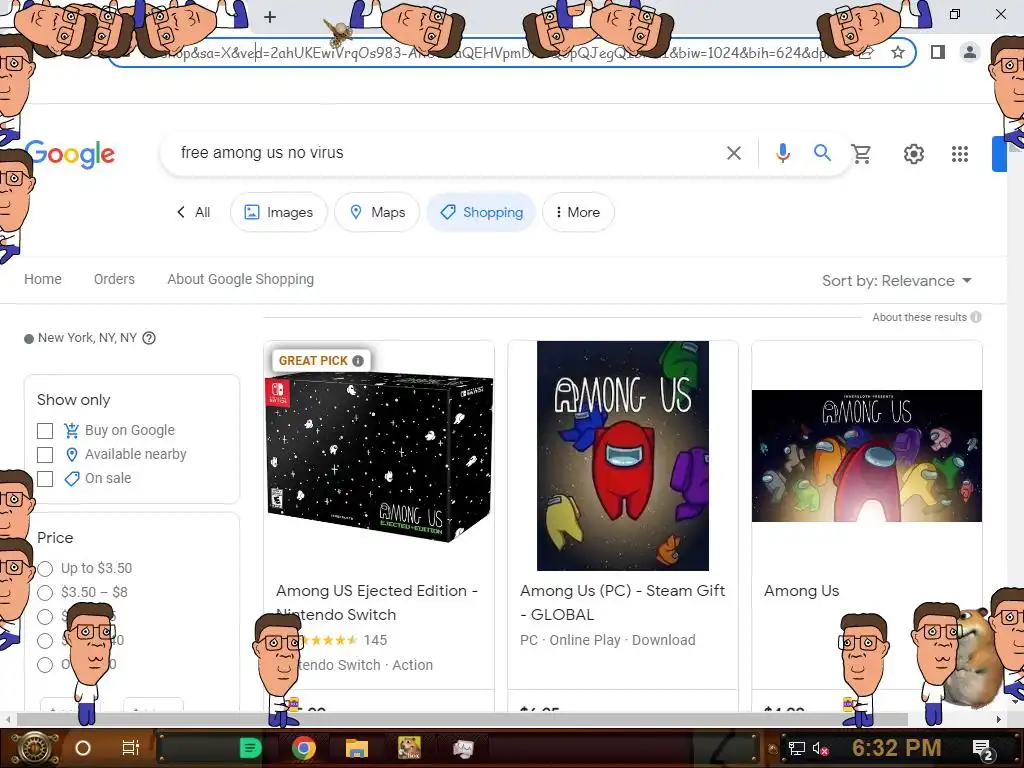
Task: Open the Home shopping link
Action: 43,280
